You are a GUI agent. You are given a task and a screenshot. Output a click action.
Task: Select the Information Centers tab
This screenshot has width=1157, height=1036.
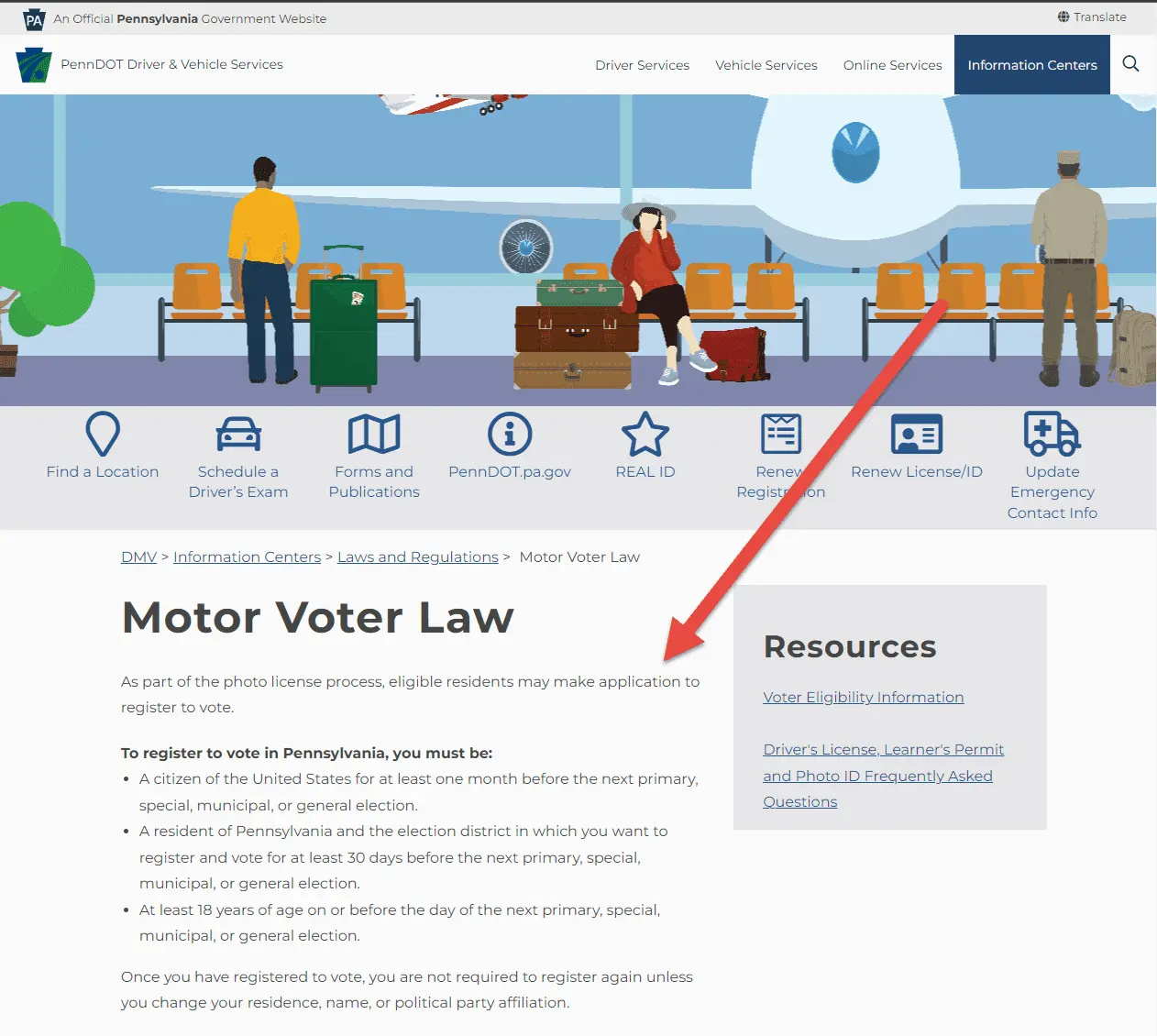tap(1032, 65)
